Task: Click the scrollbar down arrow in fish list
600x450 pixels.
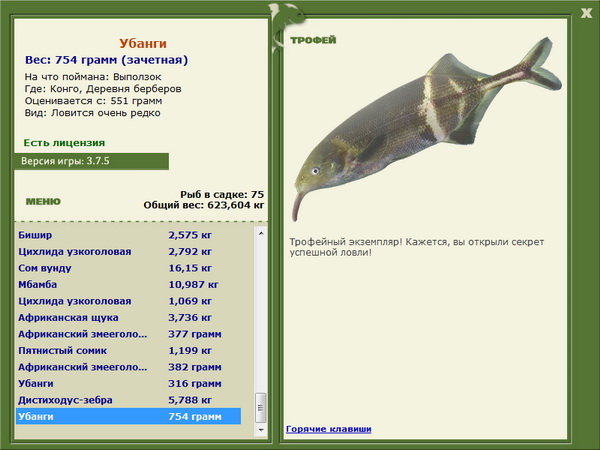Action: click(x=261, y=430)
